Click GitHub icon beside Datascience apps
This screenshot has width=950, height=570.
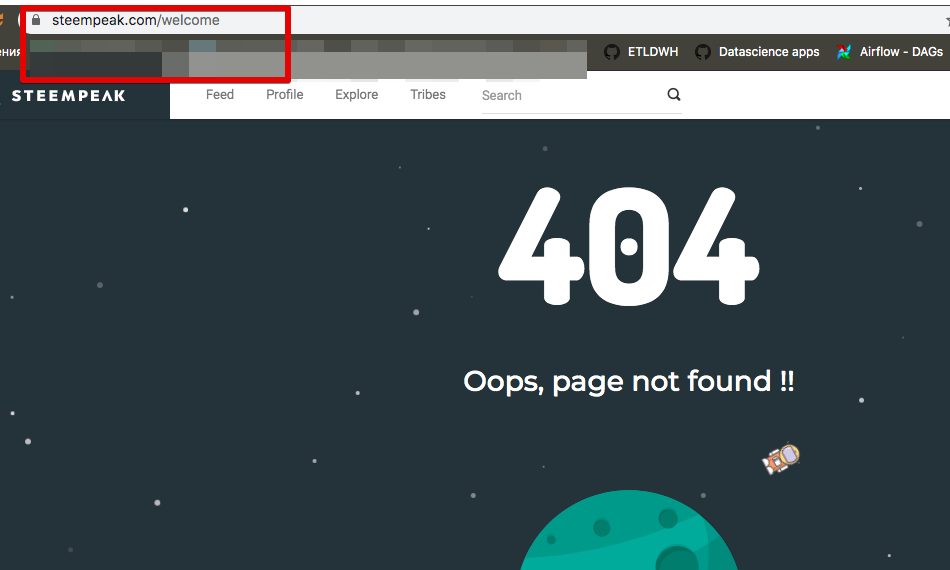[703, 52]
